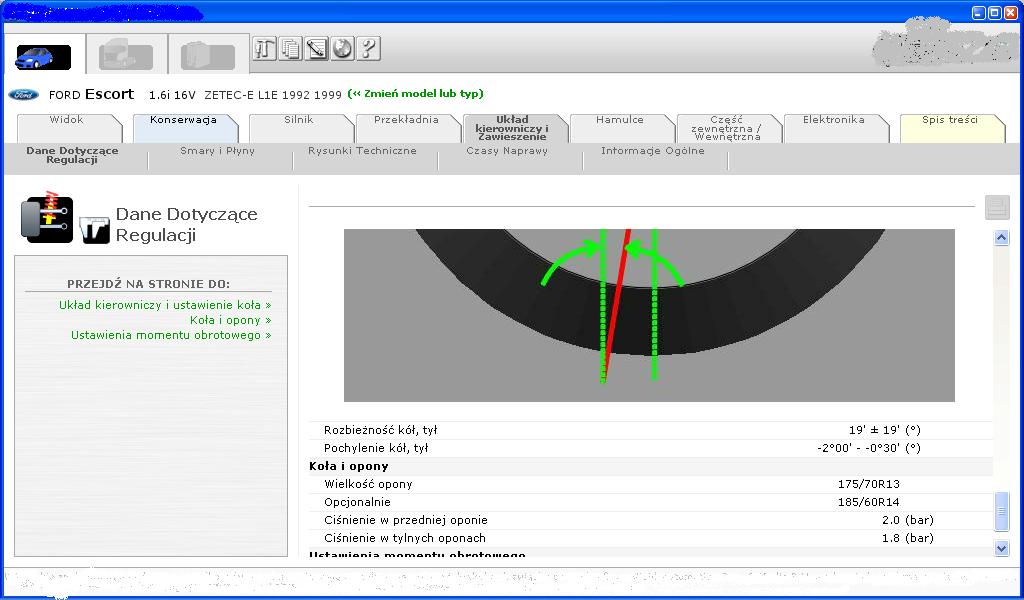
Task: Open the Elektronika tab
Action: (833, 120)
